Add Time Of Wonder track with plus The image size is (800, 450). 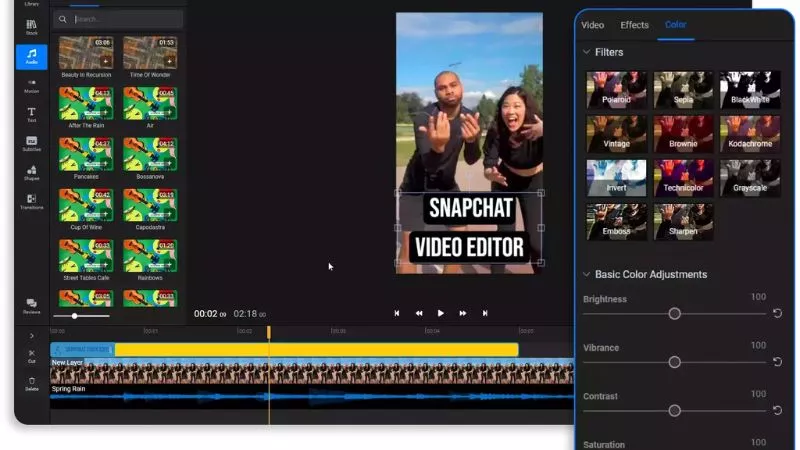169,62
